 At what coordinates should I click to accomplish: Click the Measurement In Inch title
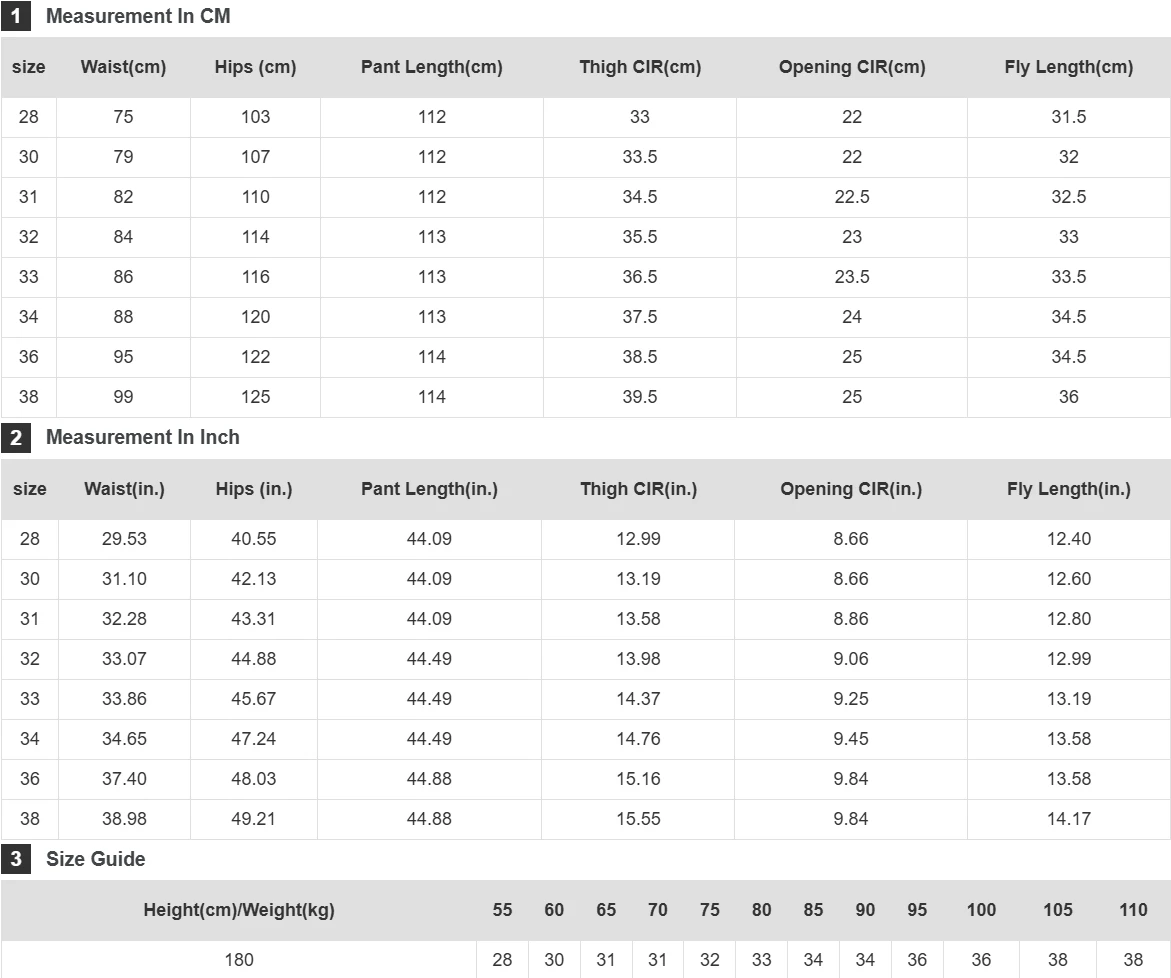click(143, 437)
